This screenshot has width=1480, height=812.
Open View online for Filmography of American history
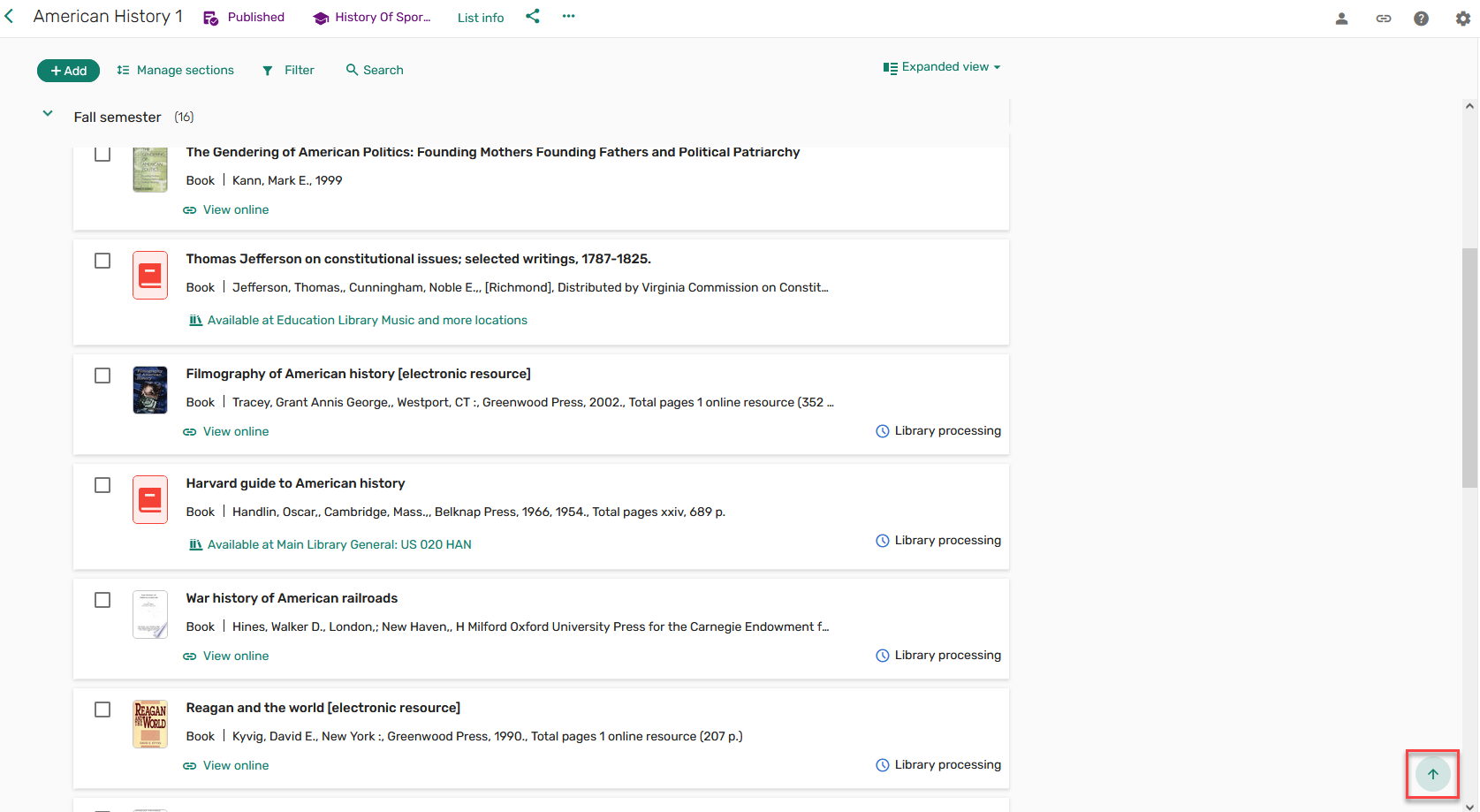(x=226, y=432)
